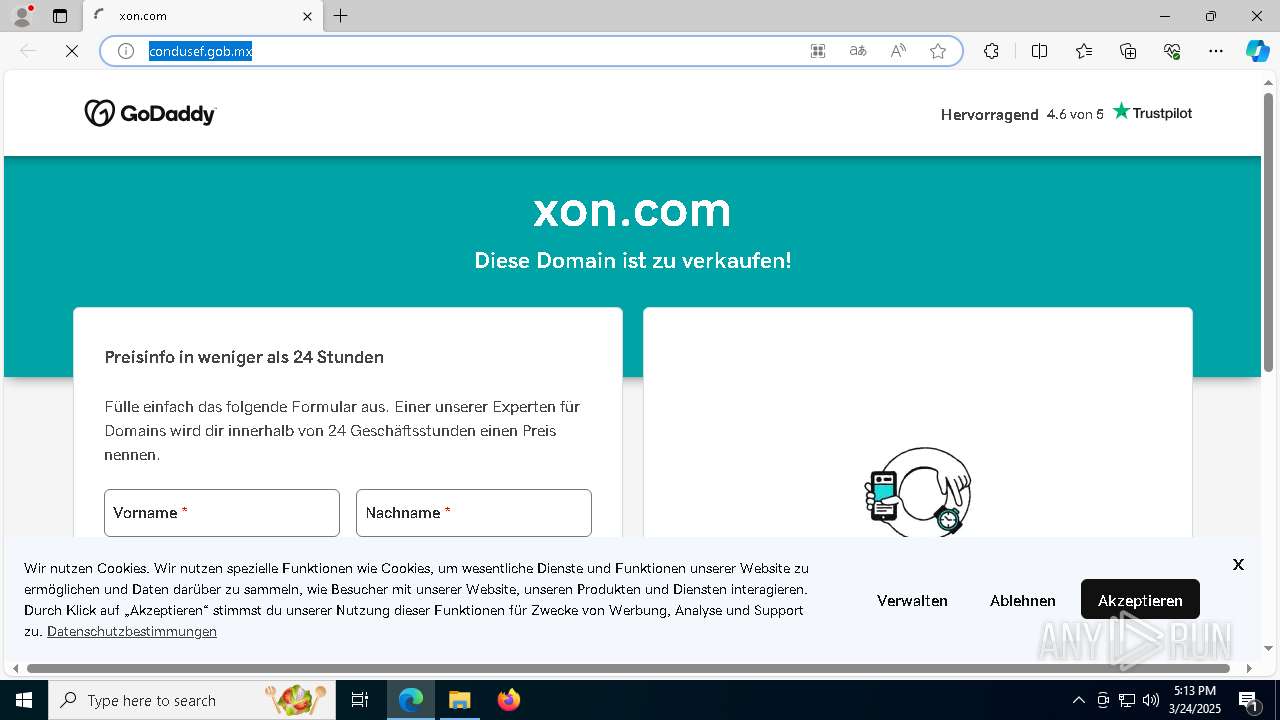Click the scroll-down arrow of the scrollbar

coord(1269,648)
